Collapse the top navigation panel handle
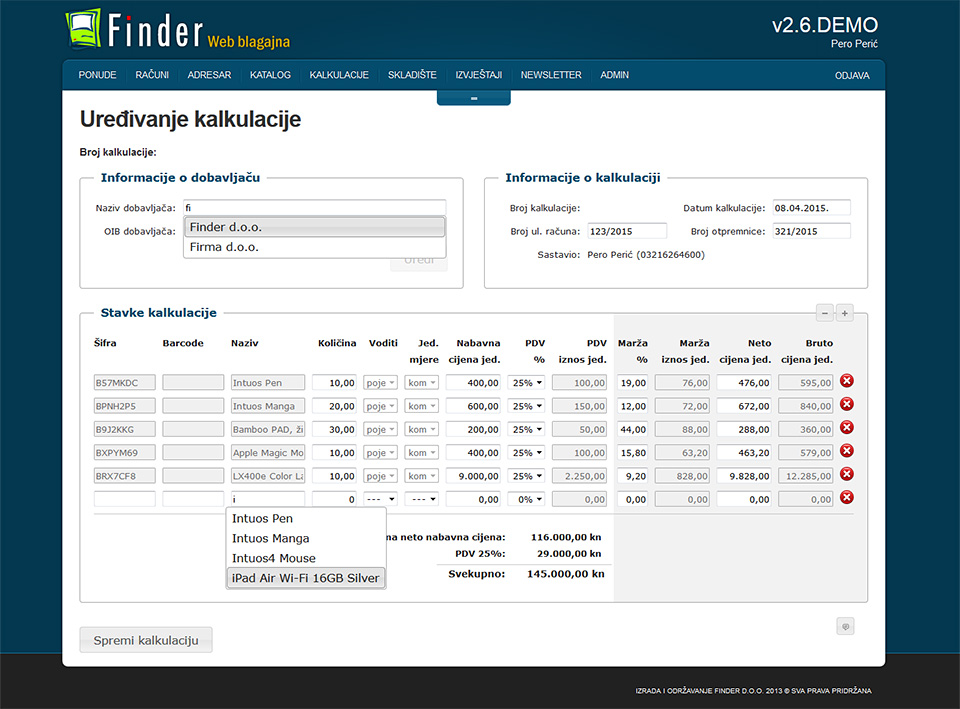The height and width of the screenshot is (709, 960). [473, 98]
